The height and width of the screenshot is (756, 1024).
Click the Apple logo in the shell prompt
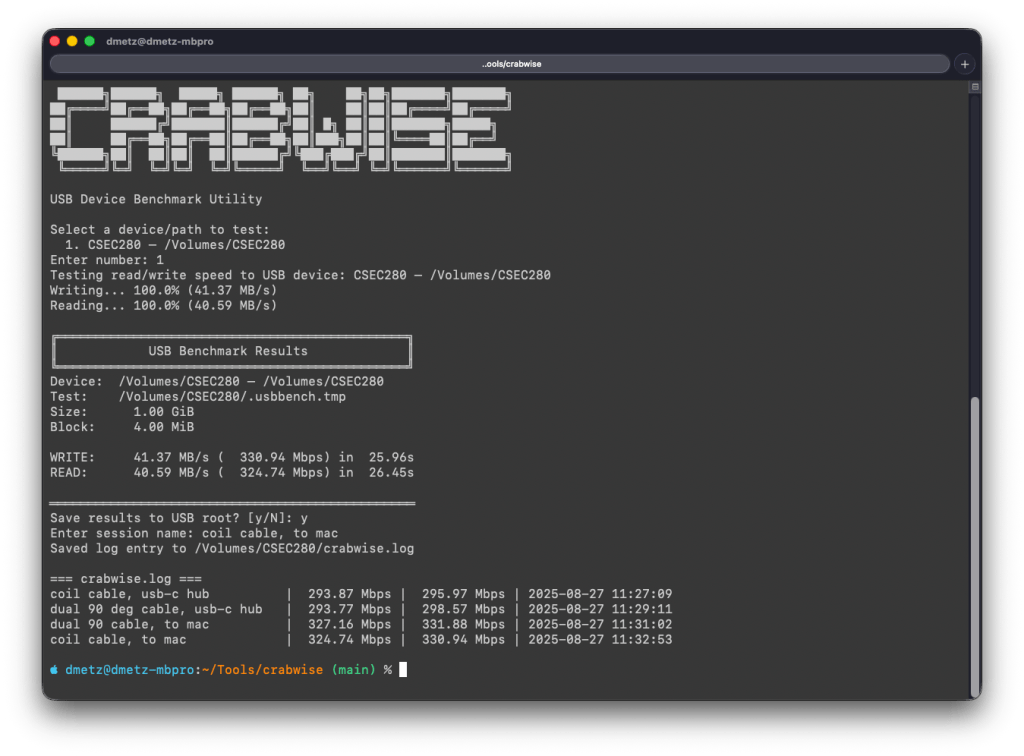click(x=55, y=669)
